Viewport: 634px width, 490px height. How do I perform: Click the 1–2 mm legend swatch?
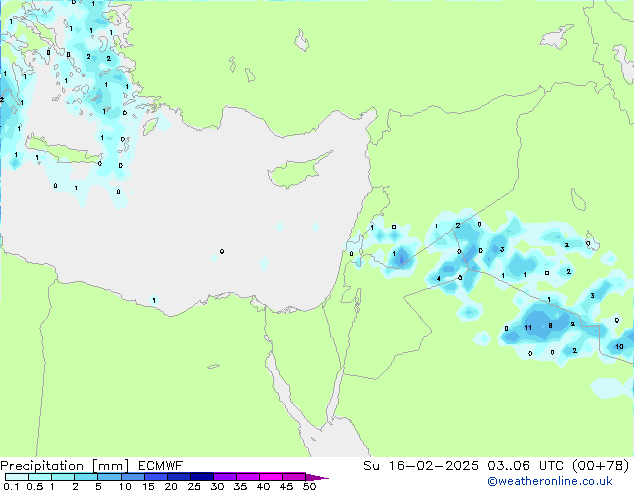pos(63,477)
